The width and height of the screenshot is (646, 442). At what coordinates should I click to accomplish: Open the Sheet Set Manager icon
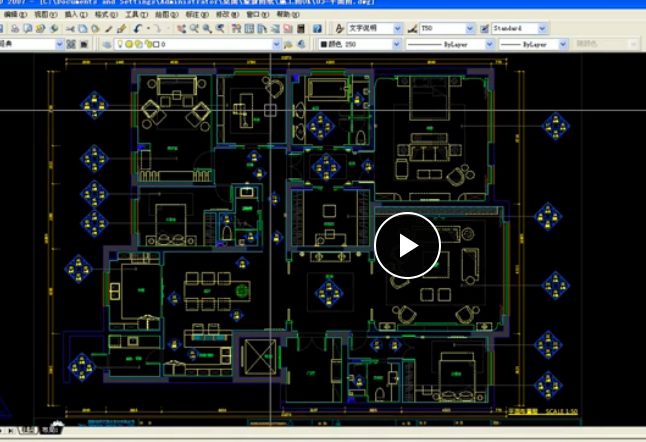(275, 29)
